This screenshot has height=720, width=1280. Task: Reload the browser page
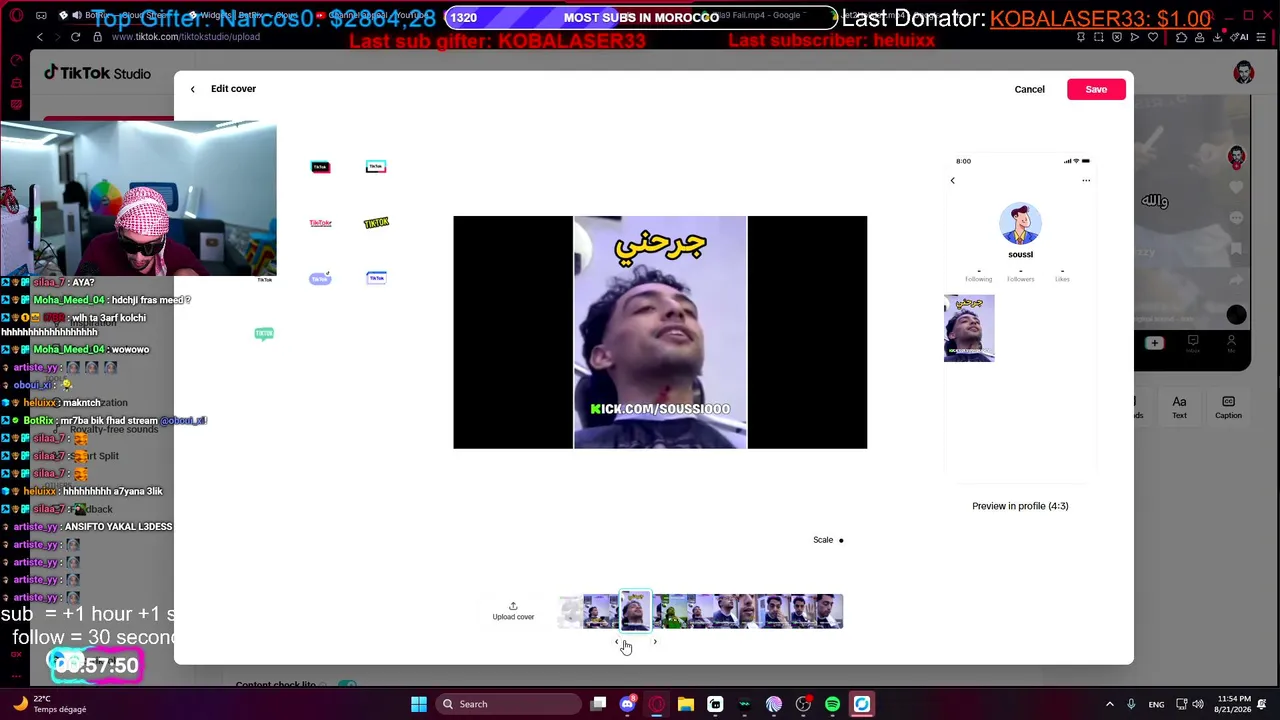(x=75, y=37)
